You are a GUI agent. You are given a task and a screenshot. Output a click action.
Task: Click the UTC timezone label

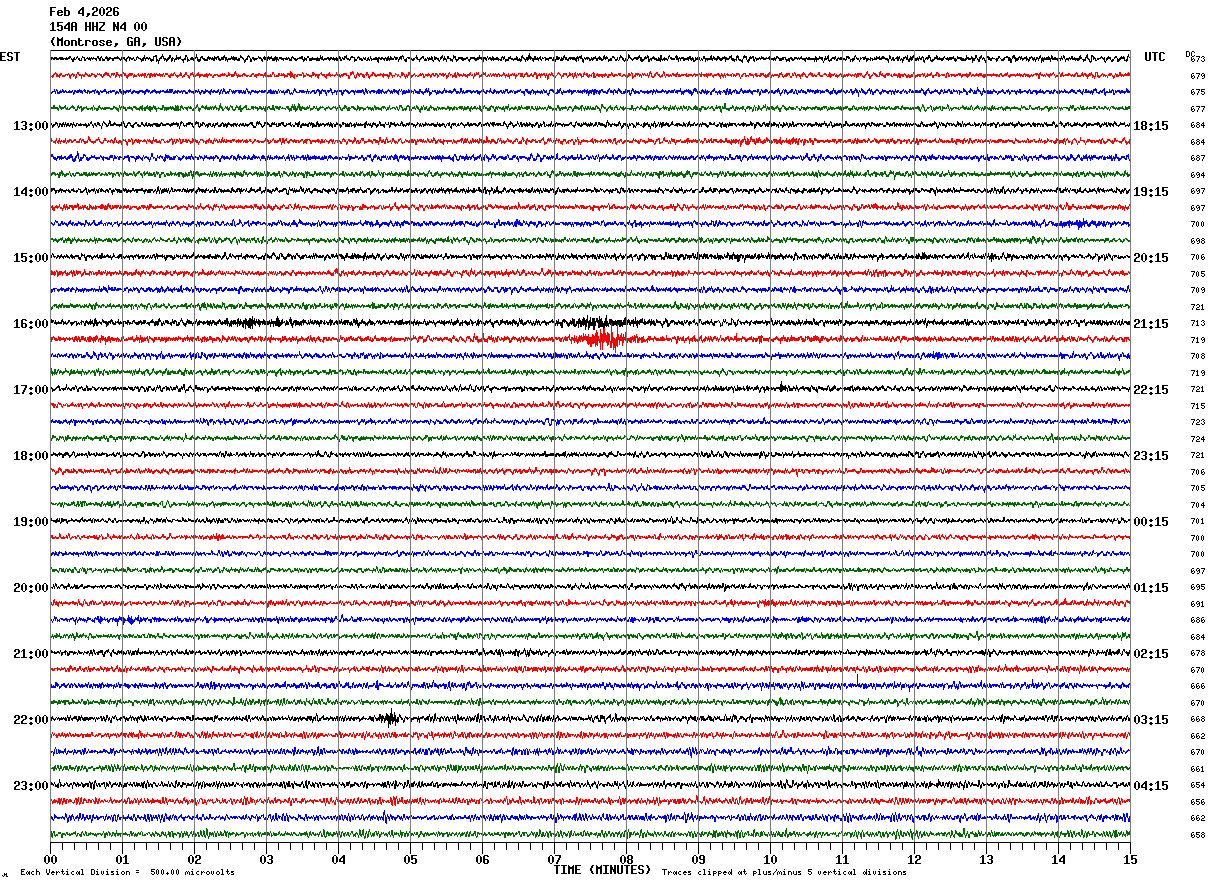pos(1155,57)
